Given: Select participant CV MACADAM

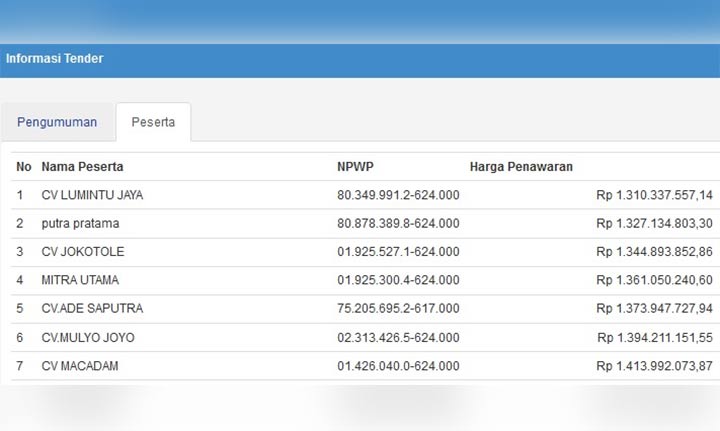Looking at the screenshot, I should click(x=80, y=366).
